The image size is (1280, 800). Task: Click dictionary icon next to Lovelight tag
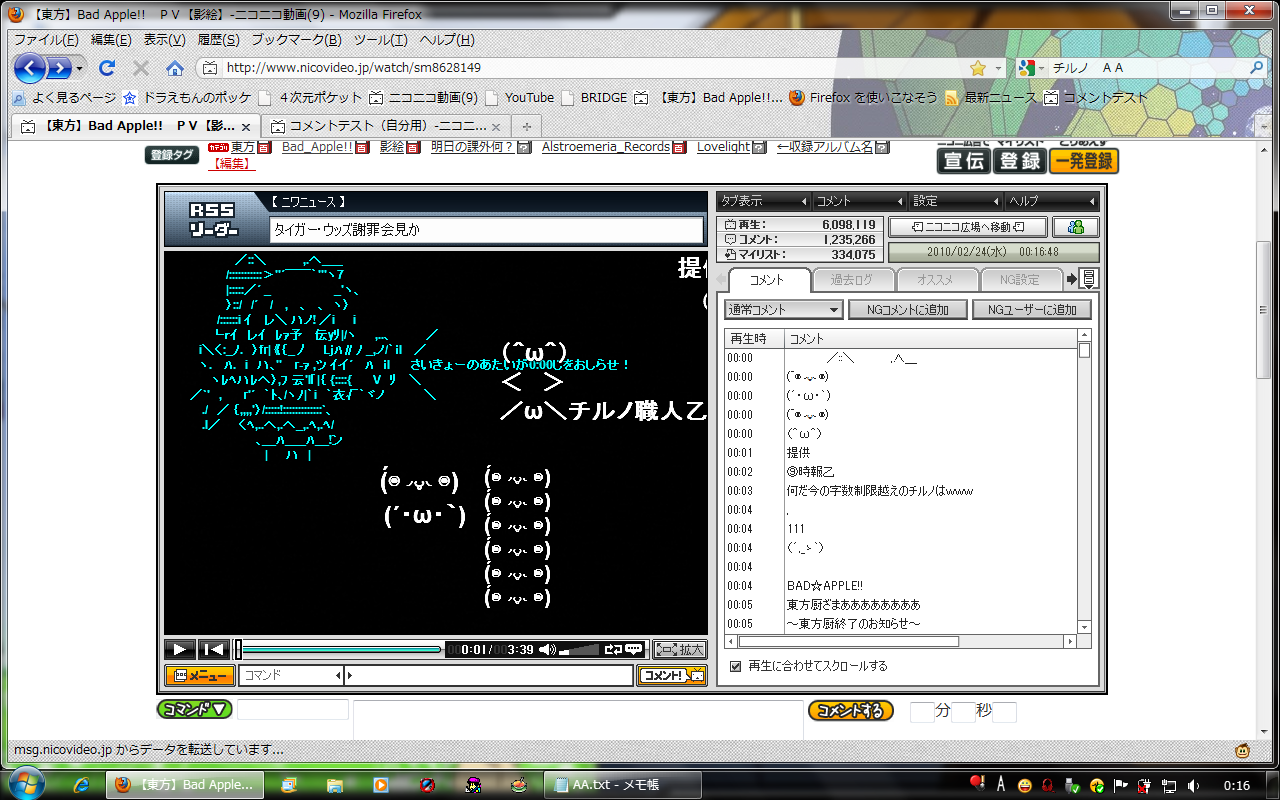759,147
